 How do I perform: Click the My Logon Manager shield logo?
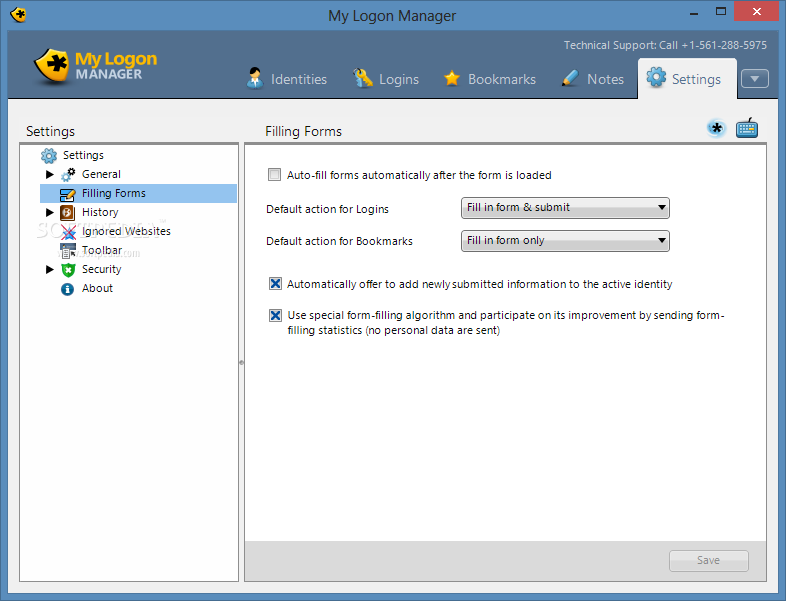point(51,66)
